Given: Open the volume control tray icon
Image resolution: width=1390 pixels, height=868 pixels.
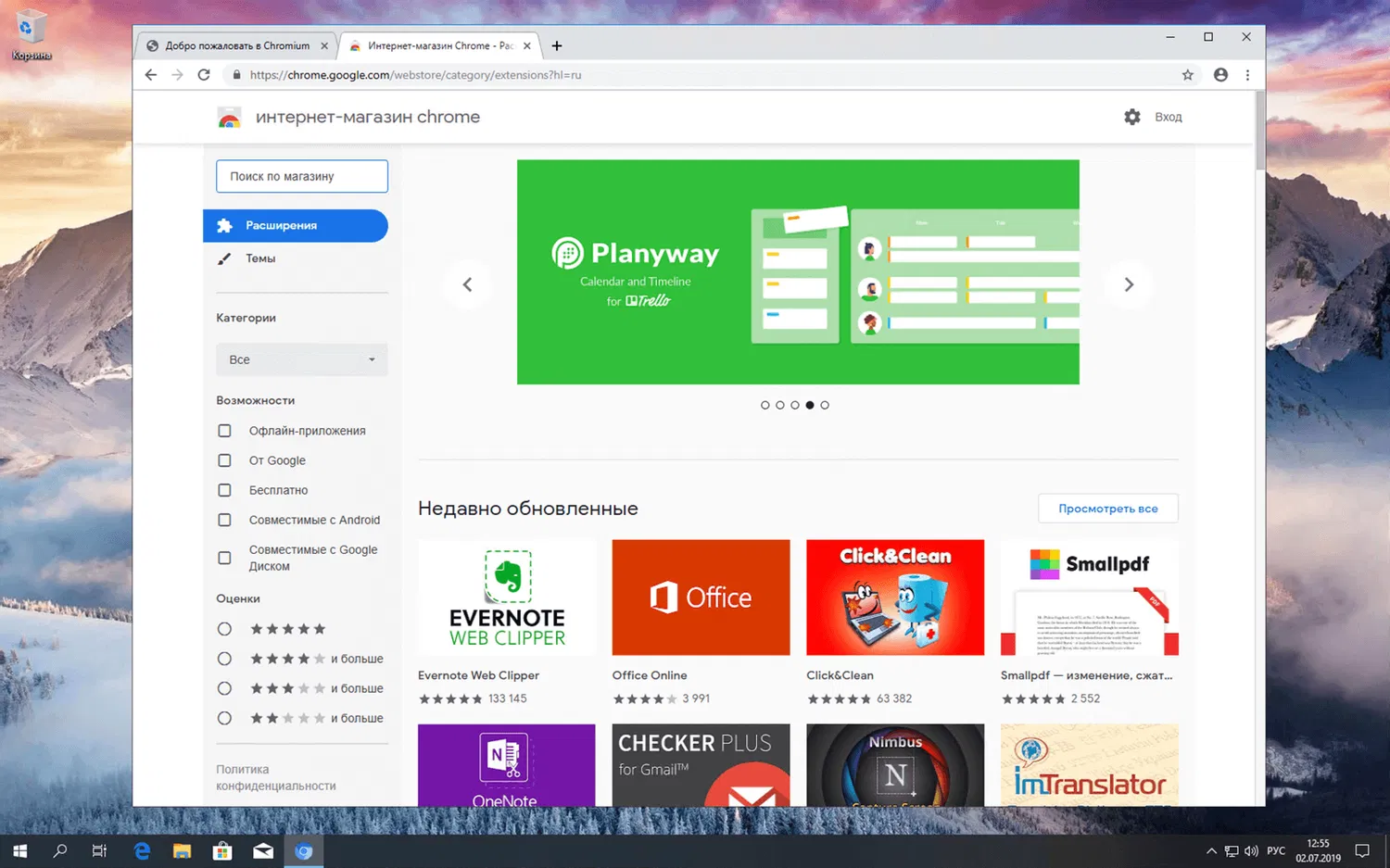Looking at the screenshot, I should point(1252,850).
